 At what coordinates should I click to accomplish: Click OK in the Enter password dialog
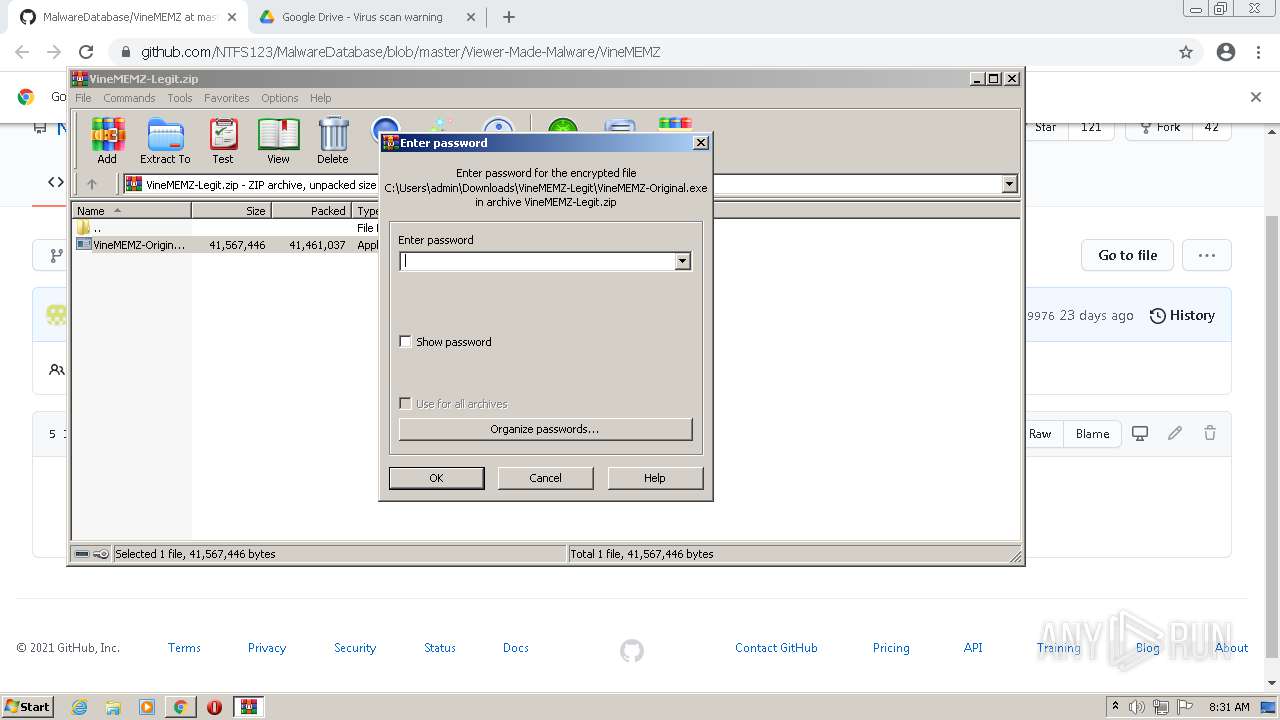[436, 478]
